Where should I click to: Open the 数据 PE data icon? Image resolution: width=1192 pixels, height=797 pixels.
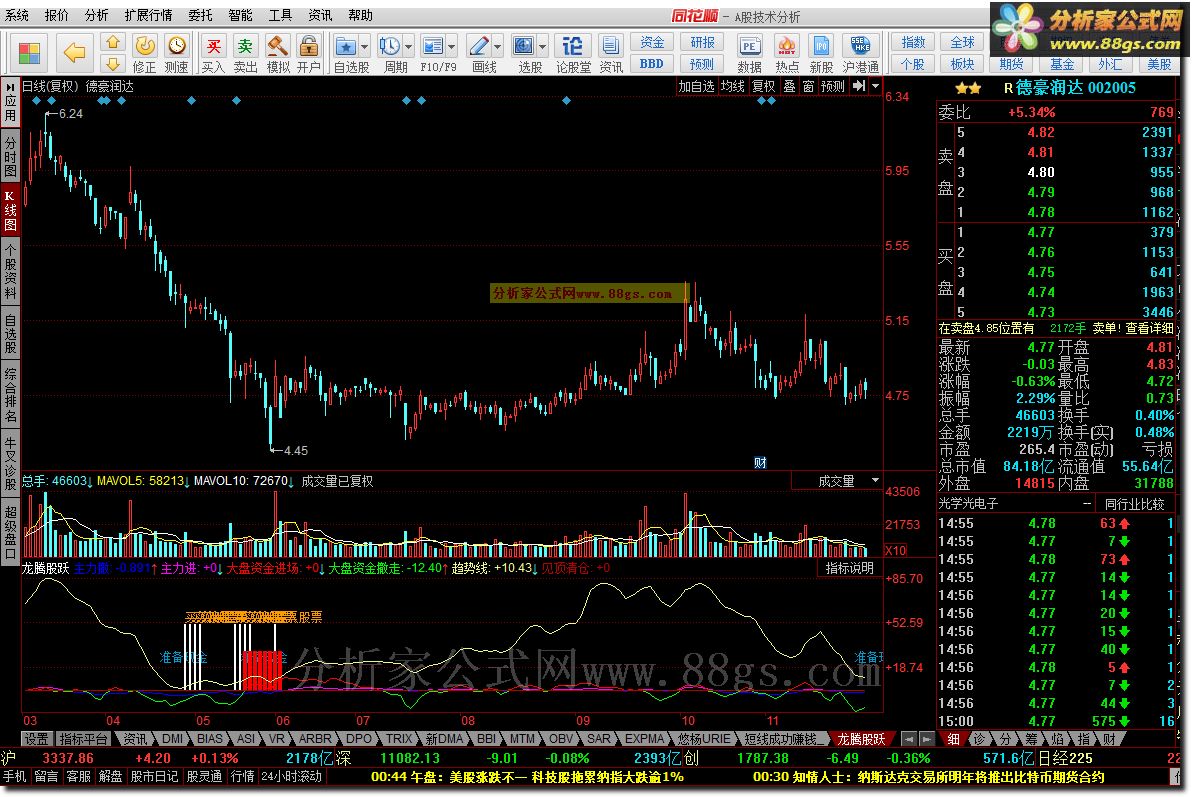[x=750, y=53]
